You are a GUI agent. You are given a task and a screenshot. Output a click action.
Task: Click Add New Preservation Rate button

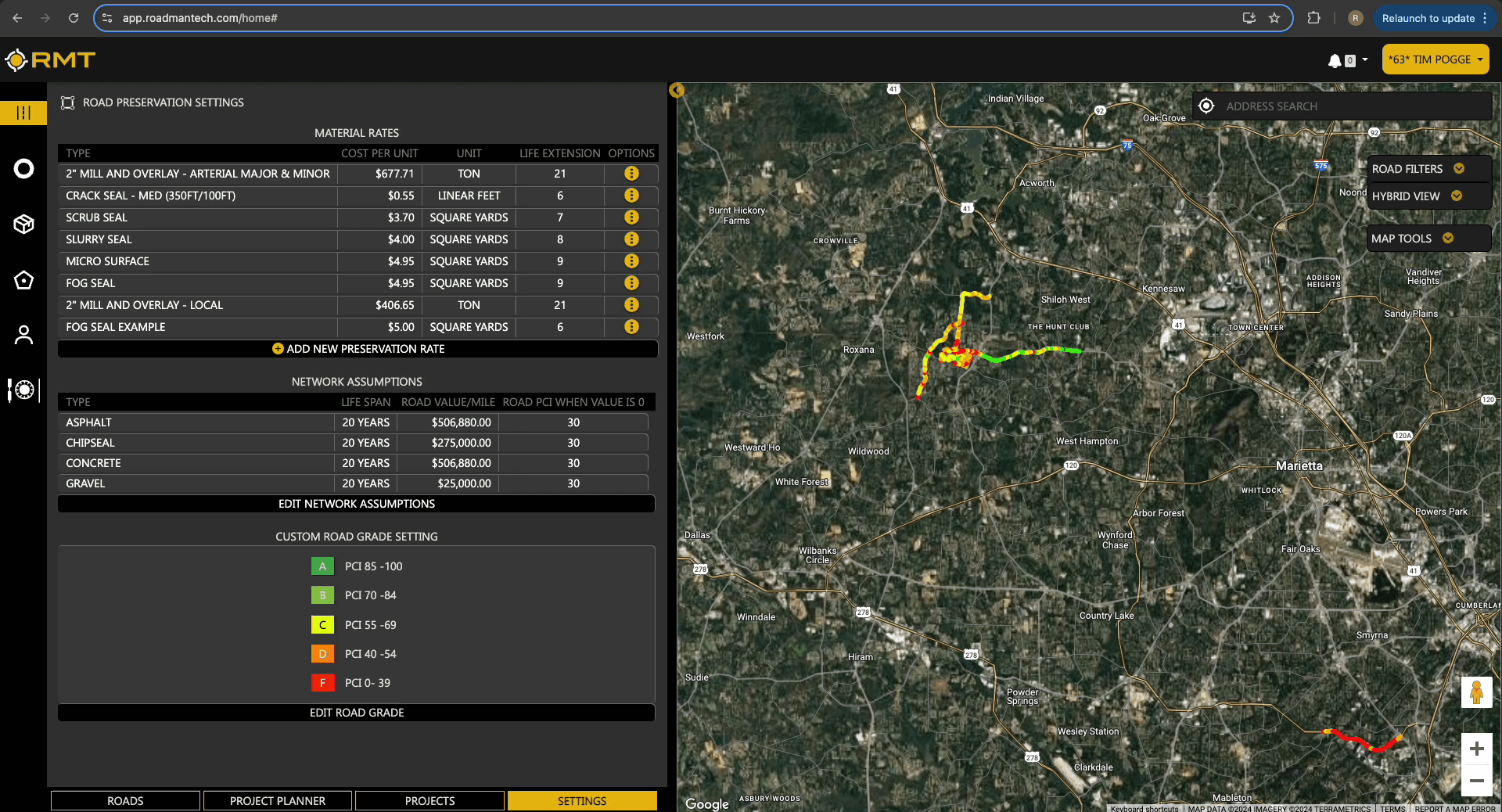[358, 349]
